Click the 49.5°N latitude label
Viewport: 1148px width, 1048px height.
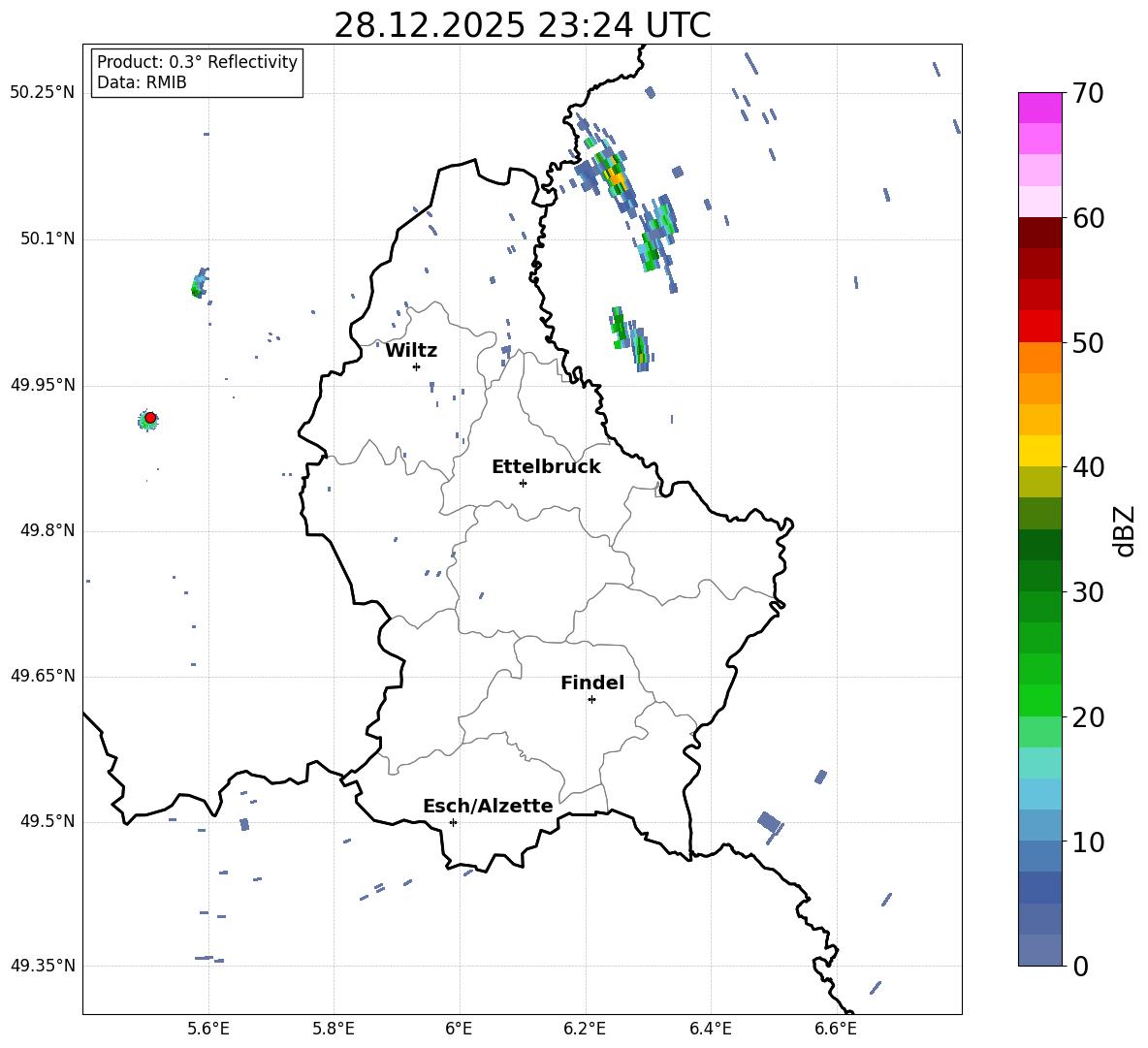coord(48,821)
